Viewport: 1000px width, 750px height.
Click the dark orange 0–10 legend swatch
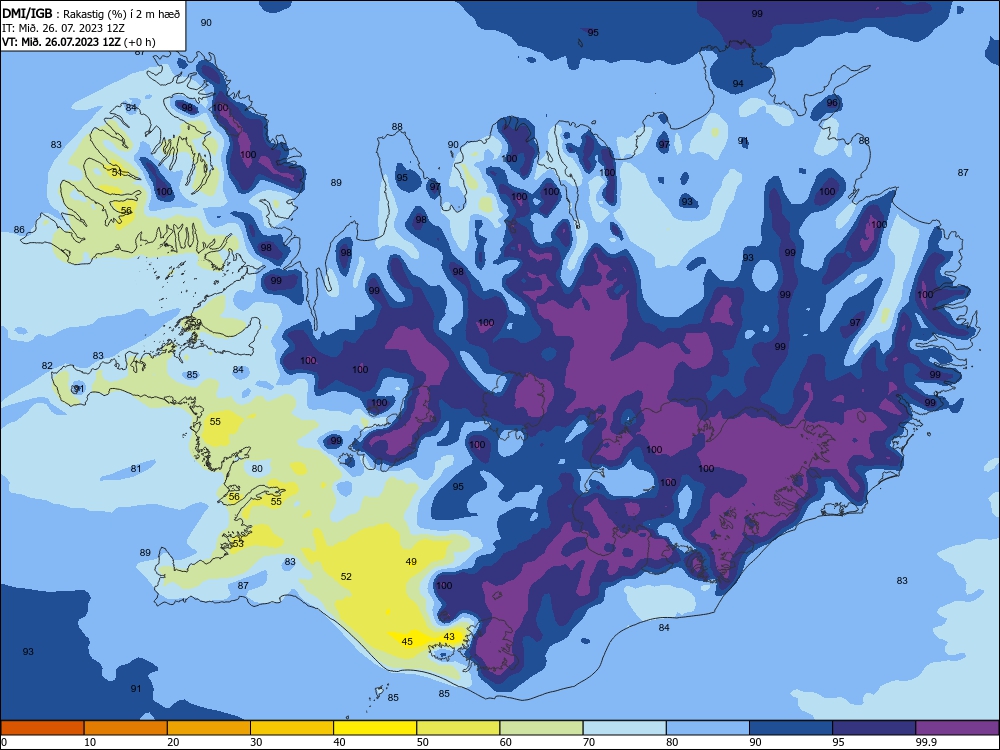[x=42, y=728]
